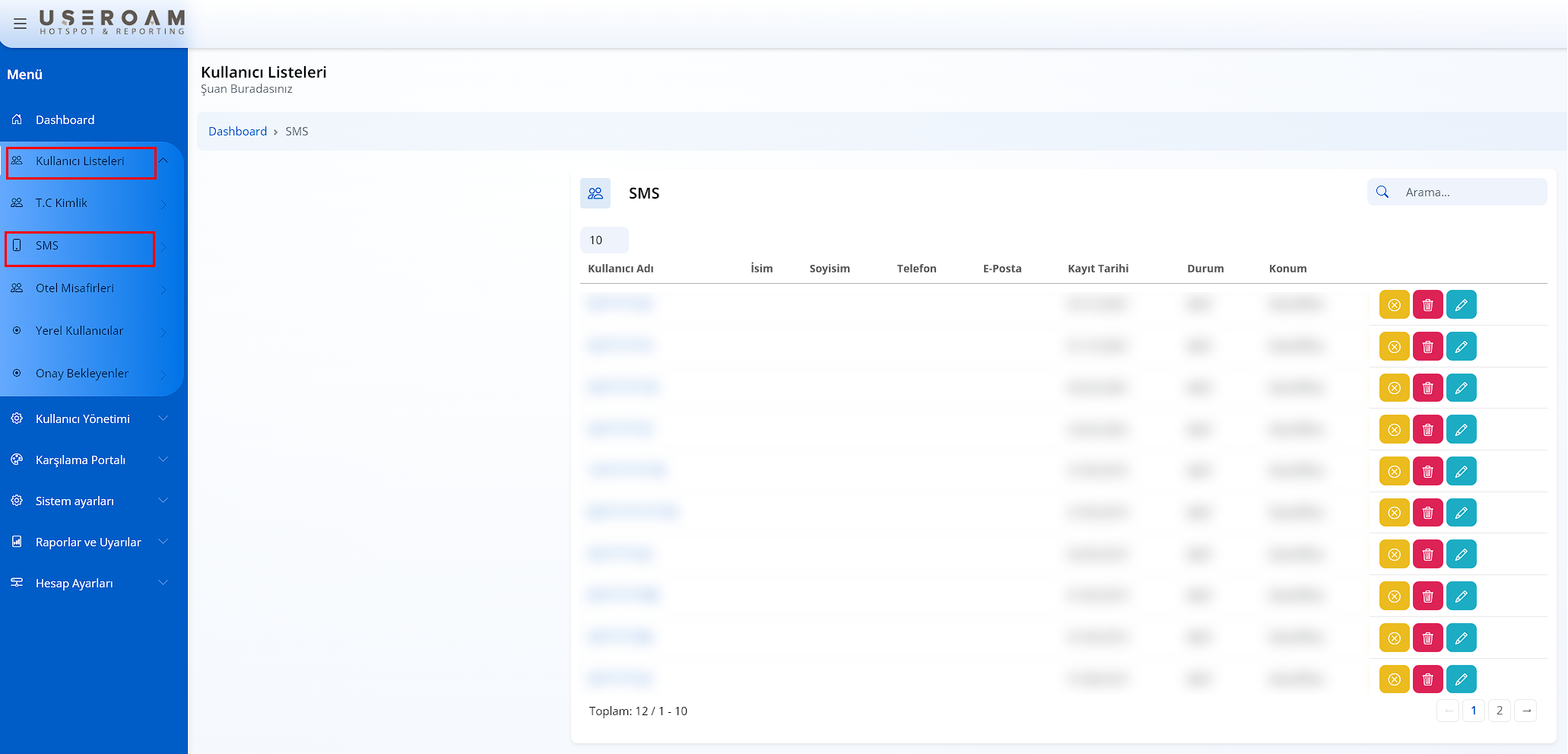Expand the Sistem ayarları section

tap(75, 501)
